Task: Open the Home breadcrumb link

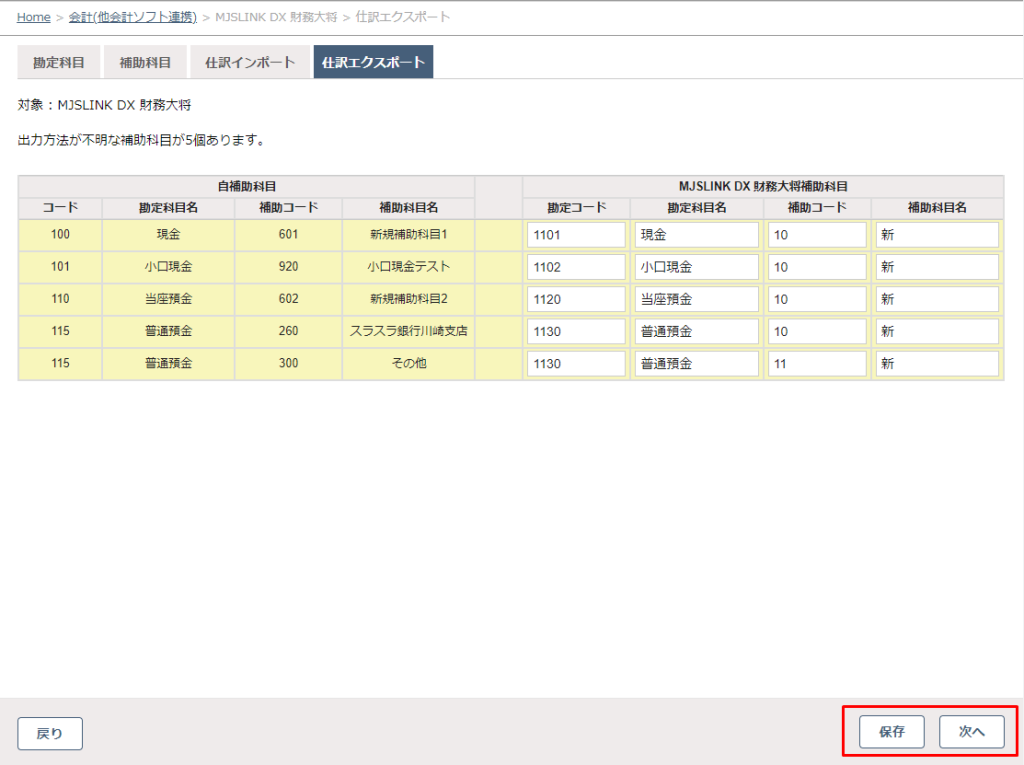Action: 33,17
